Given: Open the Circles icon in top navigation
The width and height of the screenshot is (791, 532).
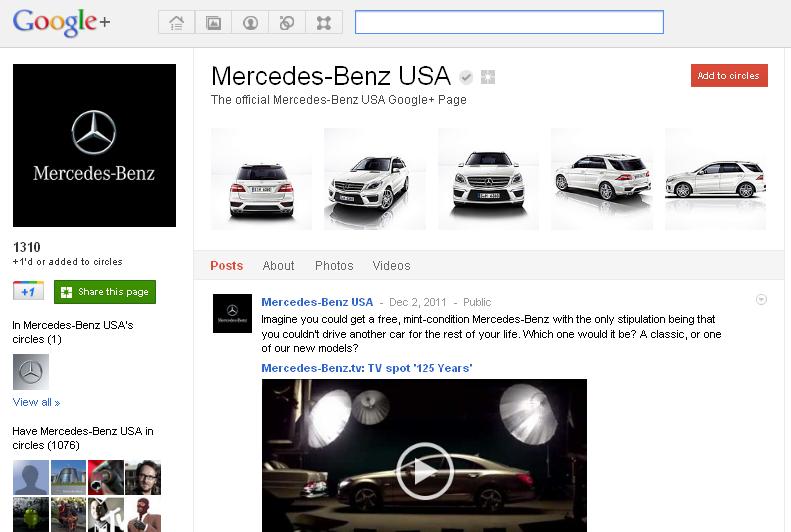Looking at the screenshot, I should (287, 22).
